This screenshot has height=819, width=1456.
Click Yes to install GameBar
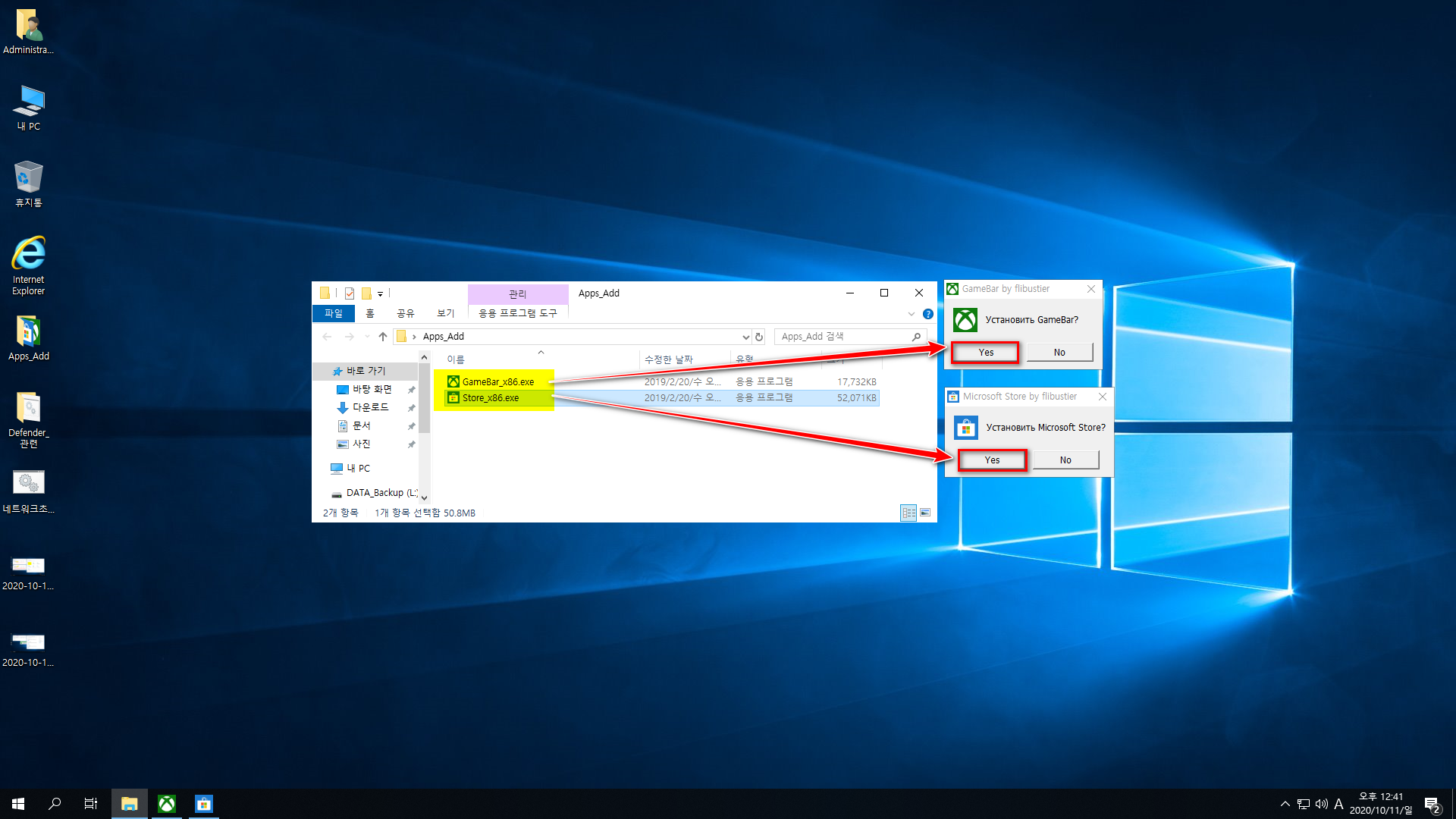click(x=985, y=353)
